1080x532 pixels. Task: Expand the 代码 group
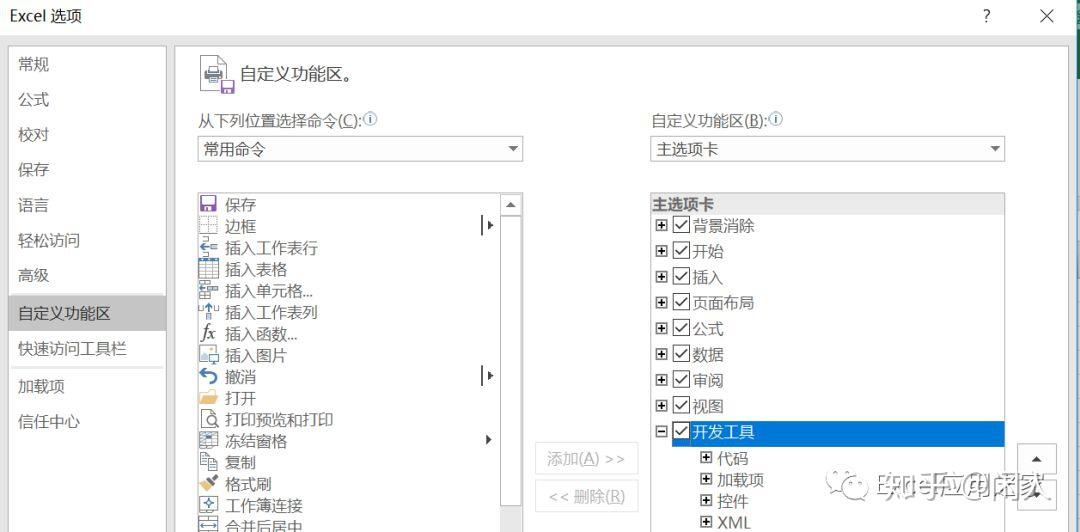(x=705, y=458)
